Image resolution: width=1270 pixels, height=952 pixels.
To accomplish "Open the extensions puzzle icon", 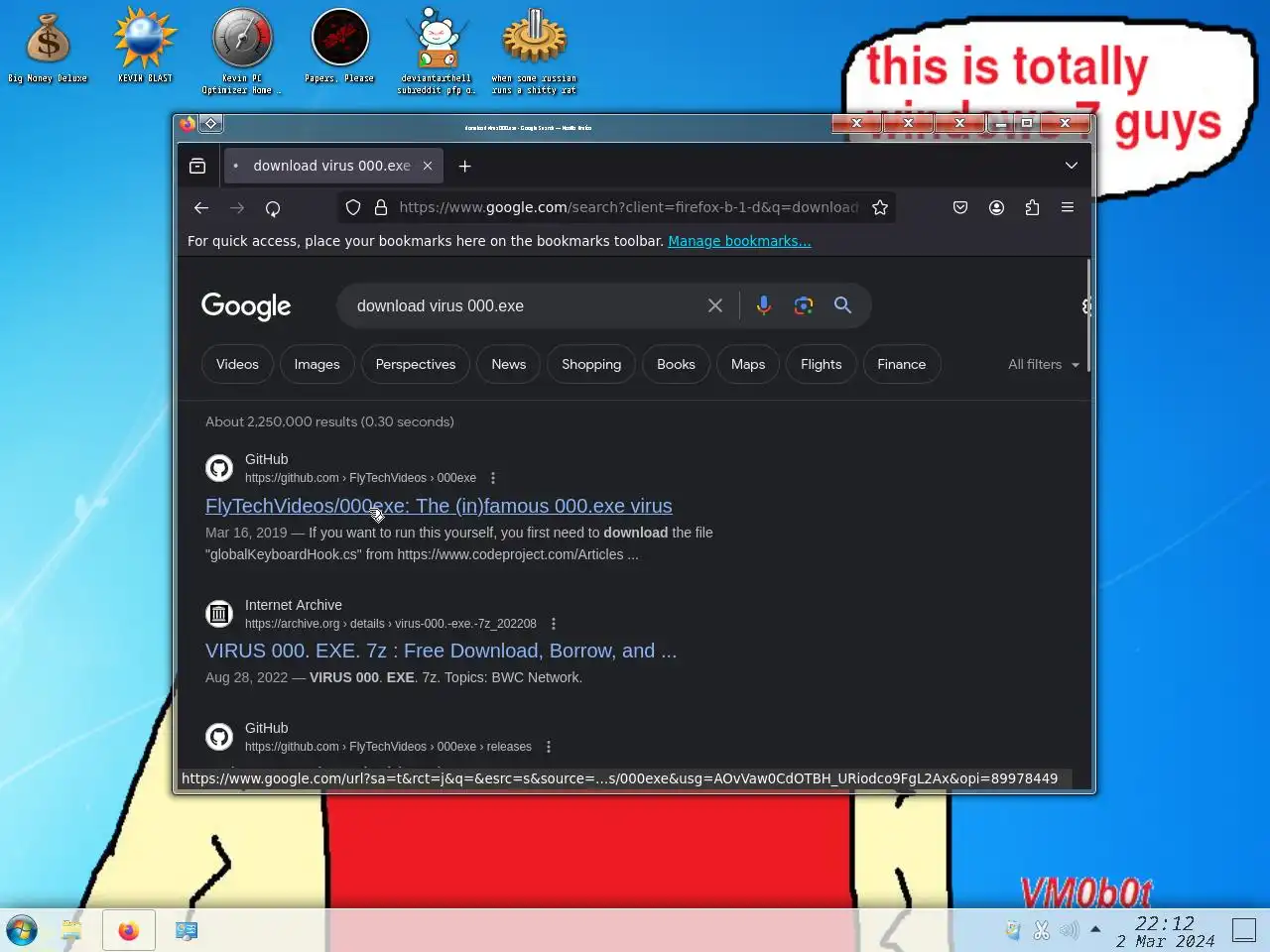I will (1032, 207).
